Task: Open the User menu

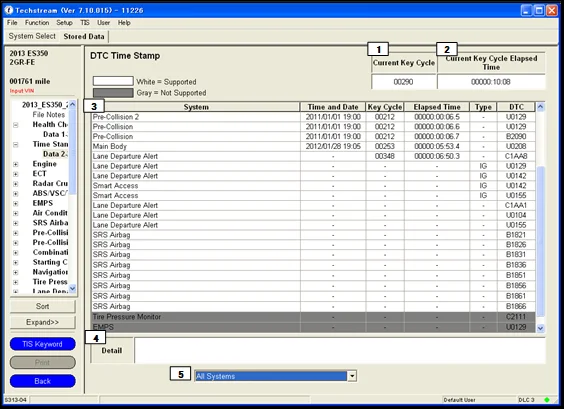Action: tap(103, 23)
